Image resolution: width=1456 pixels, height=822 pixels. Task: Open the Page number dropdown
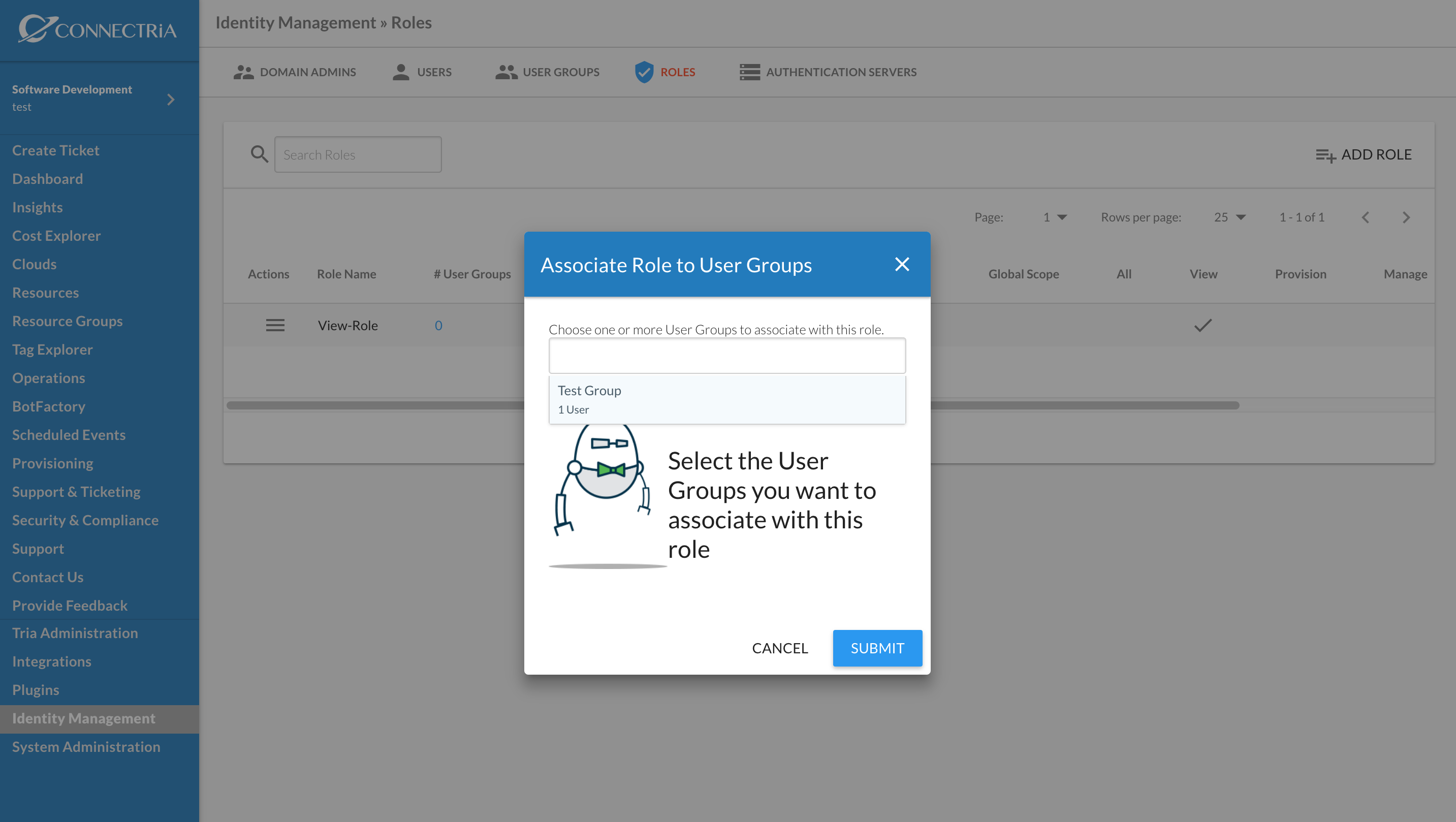tap(1055, 217)
